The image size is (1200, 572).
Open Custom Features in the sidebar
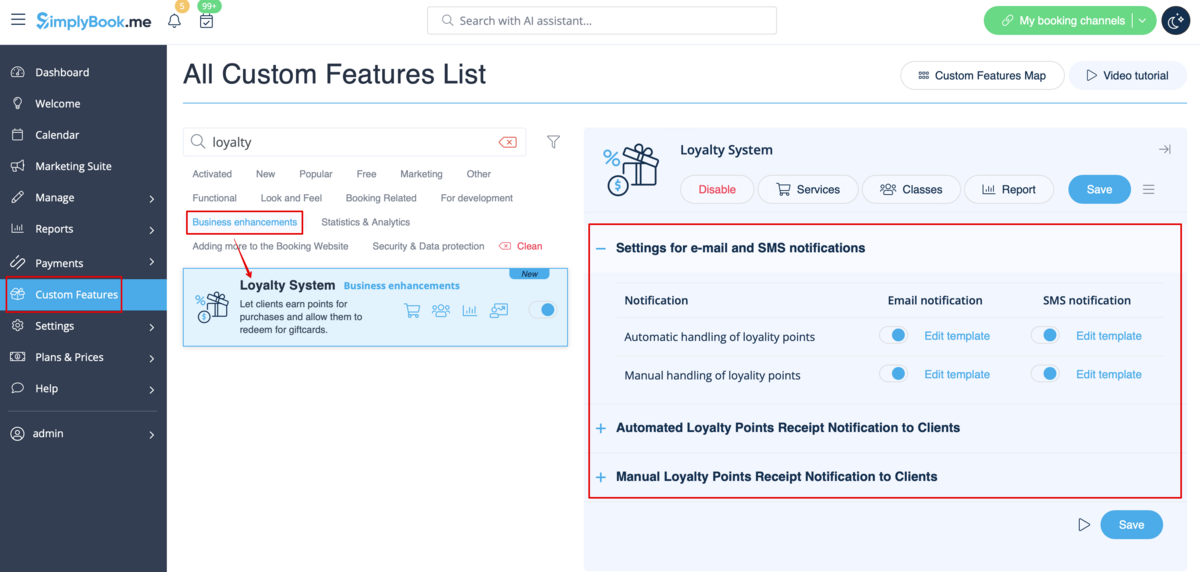coord(76,295)
